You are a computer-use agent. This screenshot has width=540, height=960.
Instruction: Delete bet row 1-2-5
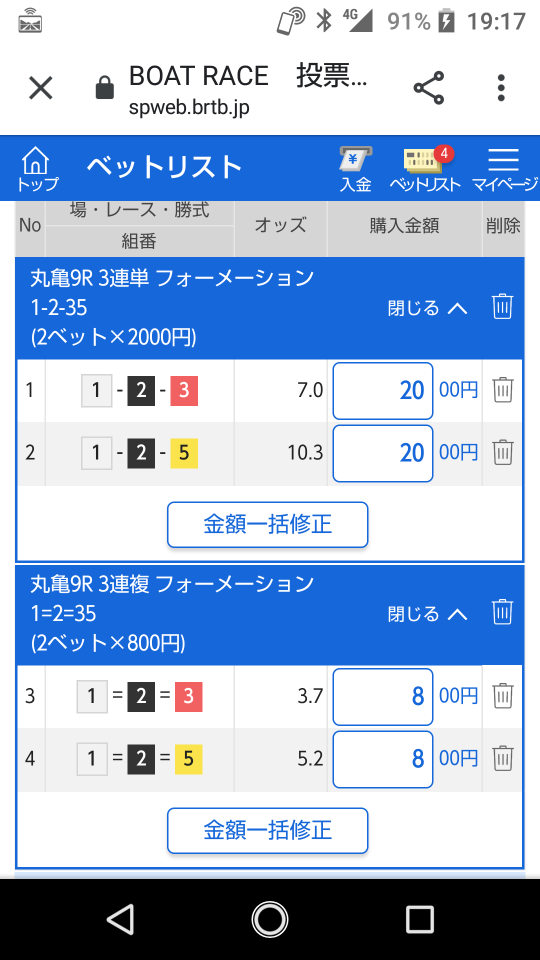tap(503, 452)
